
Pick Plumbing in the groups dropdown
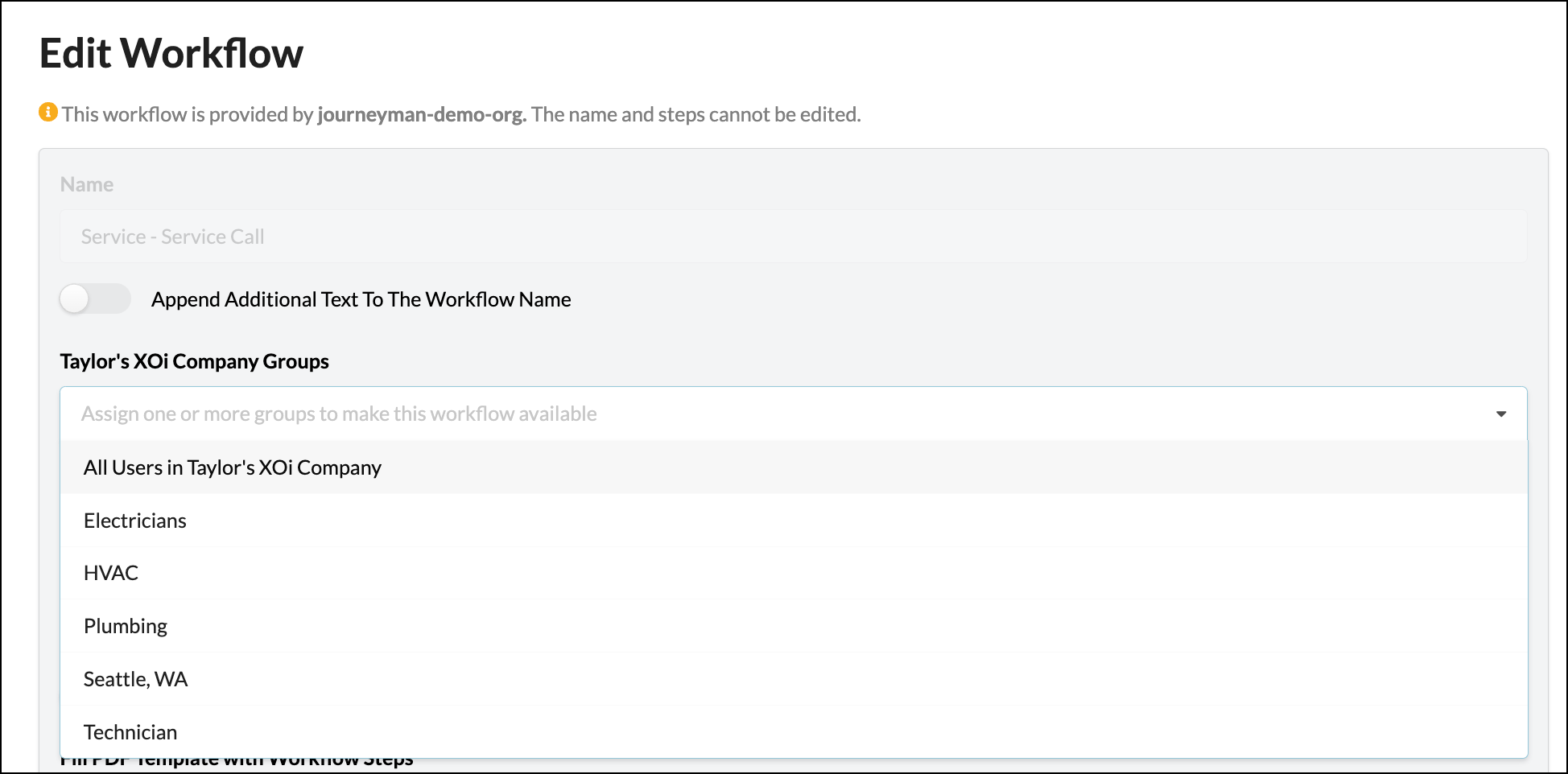(x=126, y=626)
